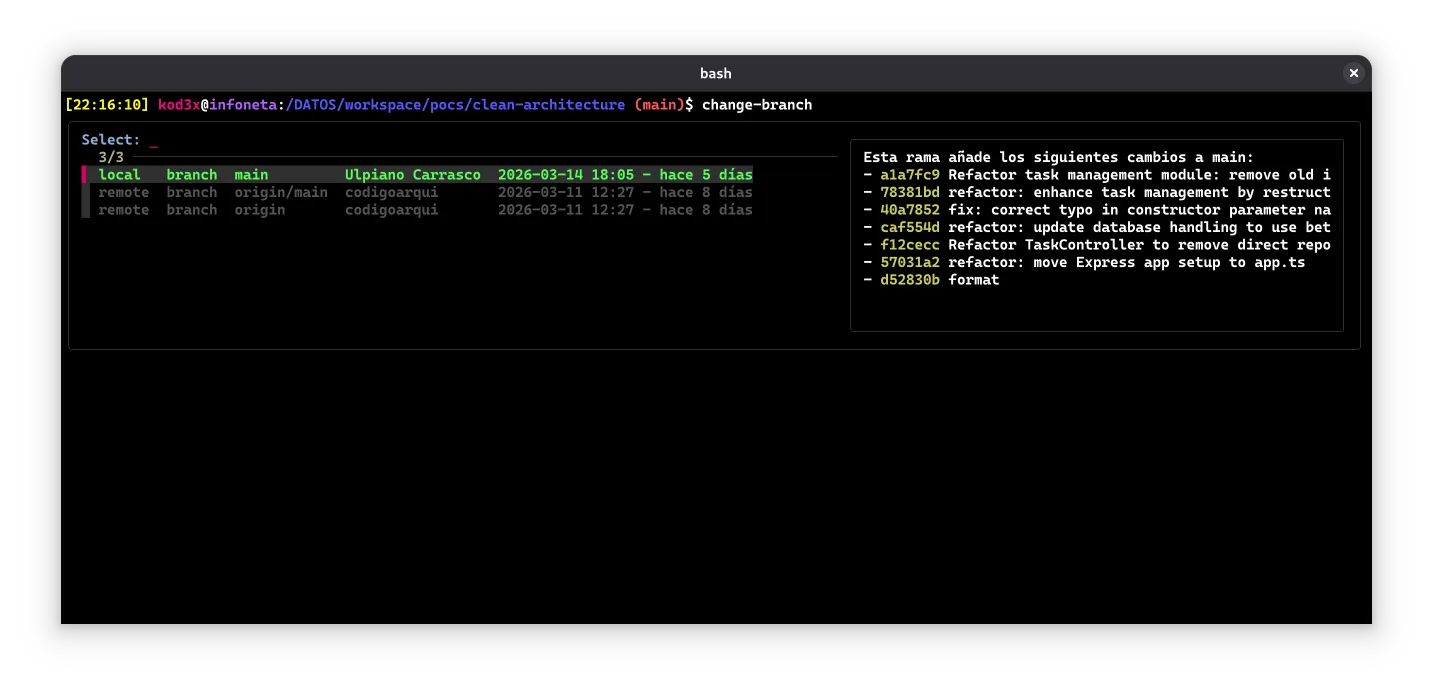Click commit hash 40a7852

point(910,210)
